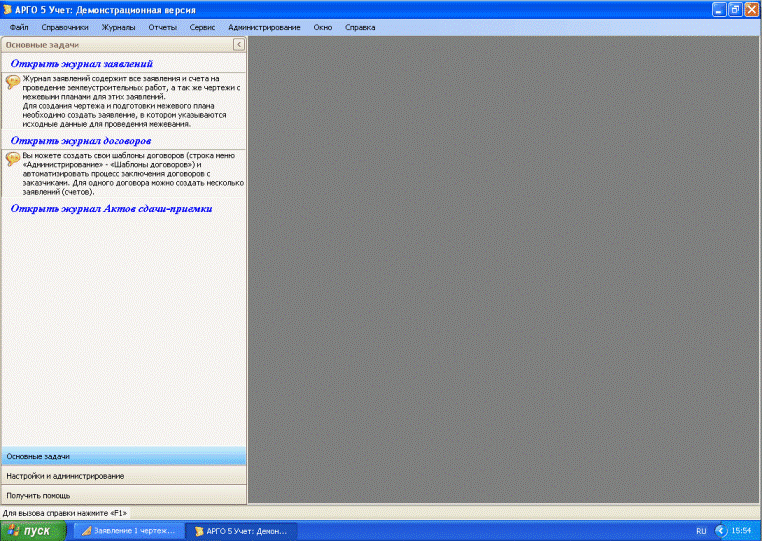Open the Журналы menu
Screen dimensions: 762x541
(118, 27)
